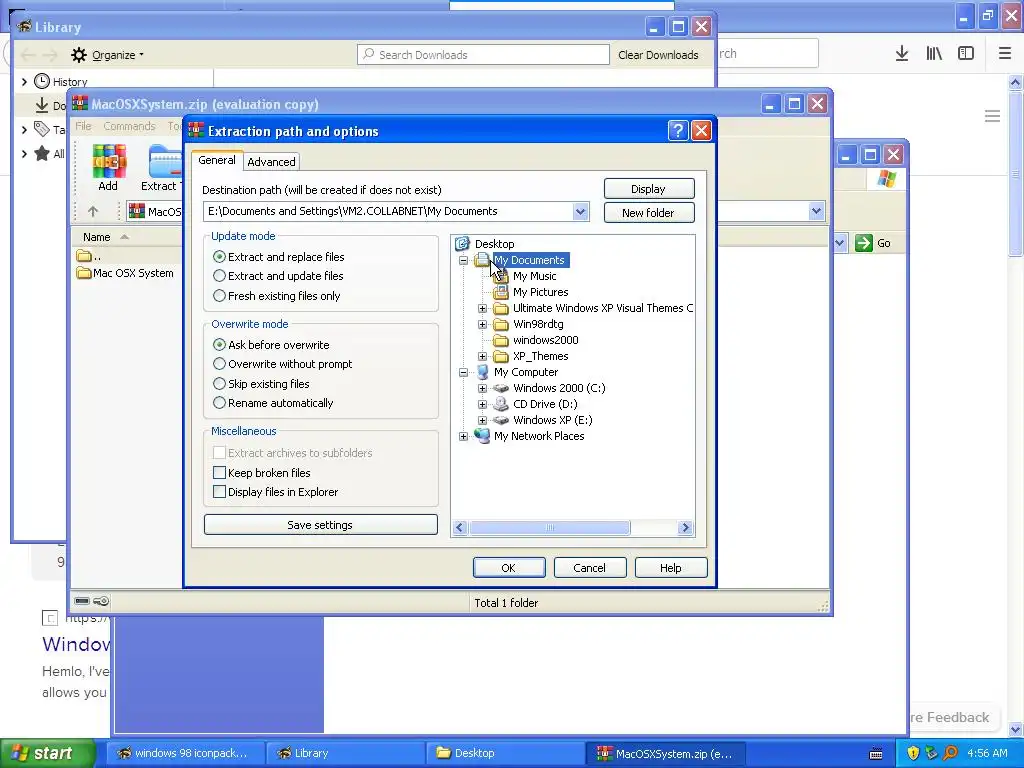This screenshot has width=1024, height=768.
Task: Enable Display files in Explorer checkbox
Action: pos(219,492)
